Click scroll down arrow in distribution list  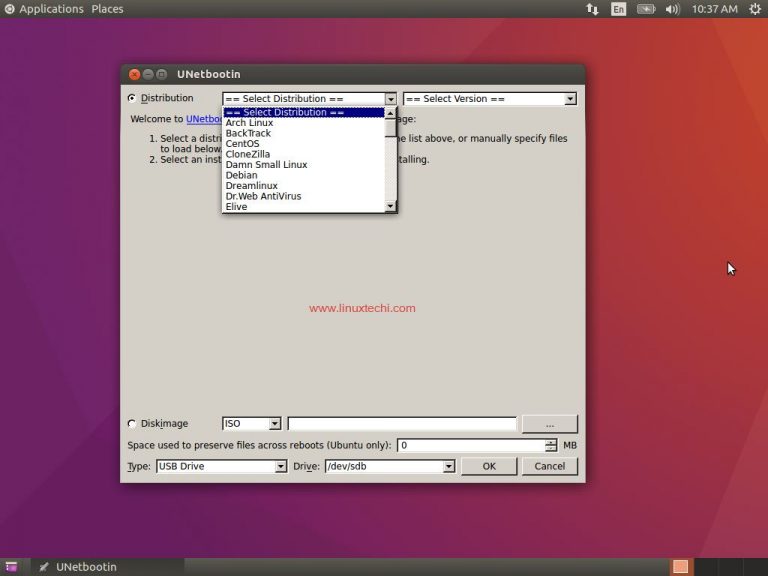pyautogui.click(x=390, y=206)
